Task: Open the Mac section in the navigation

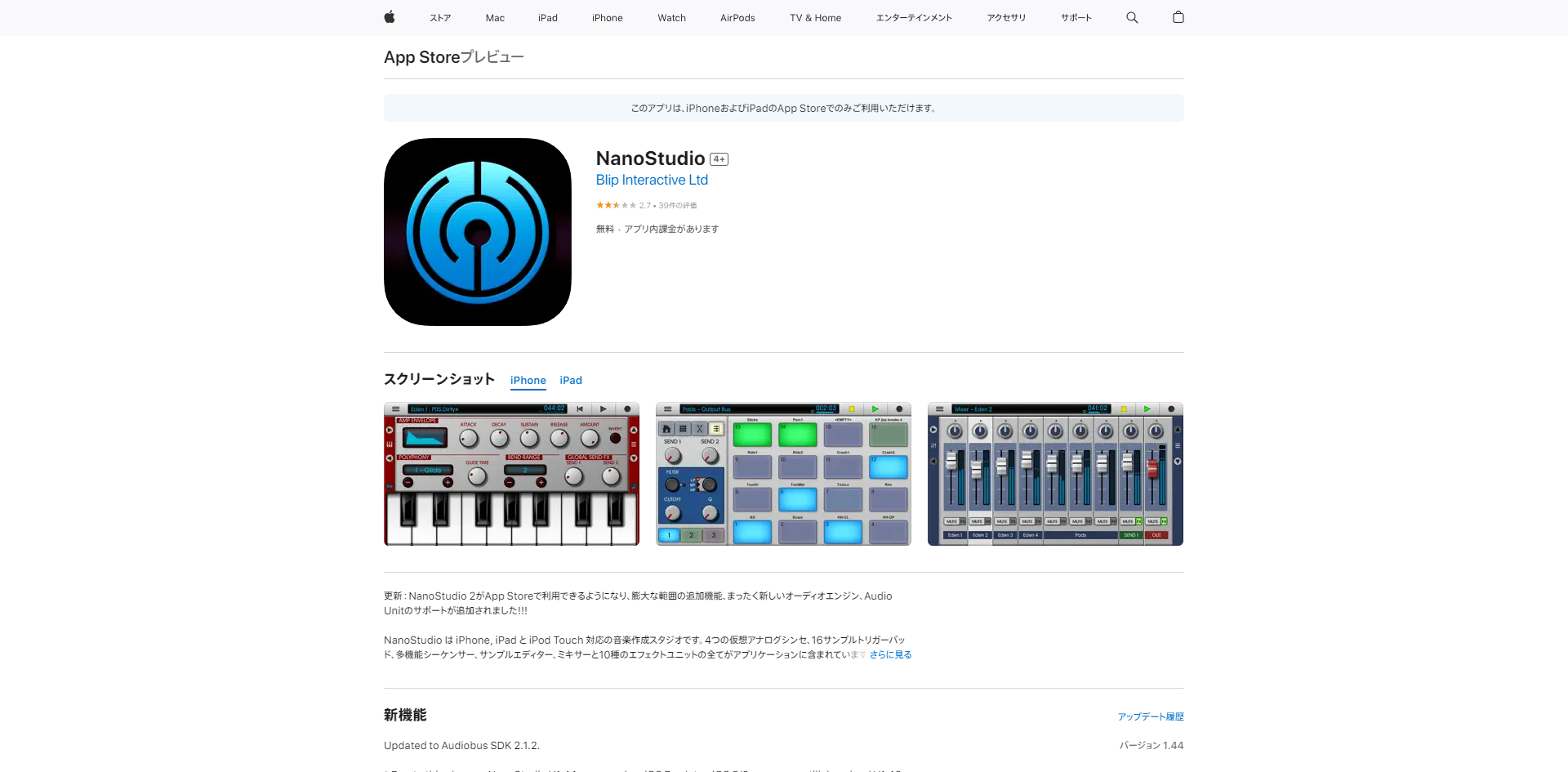Action: (x=495, y=17)
